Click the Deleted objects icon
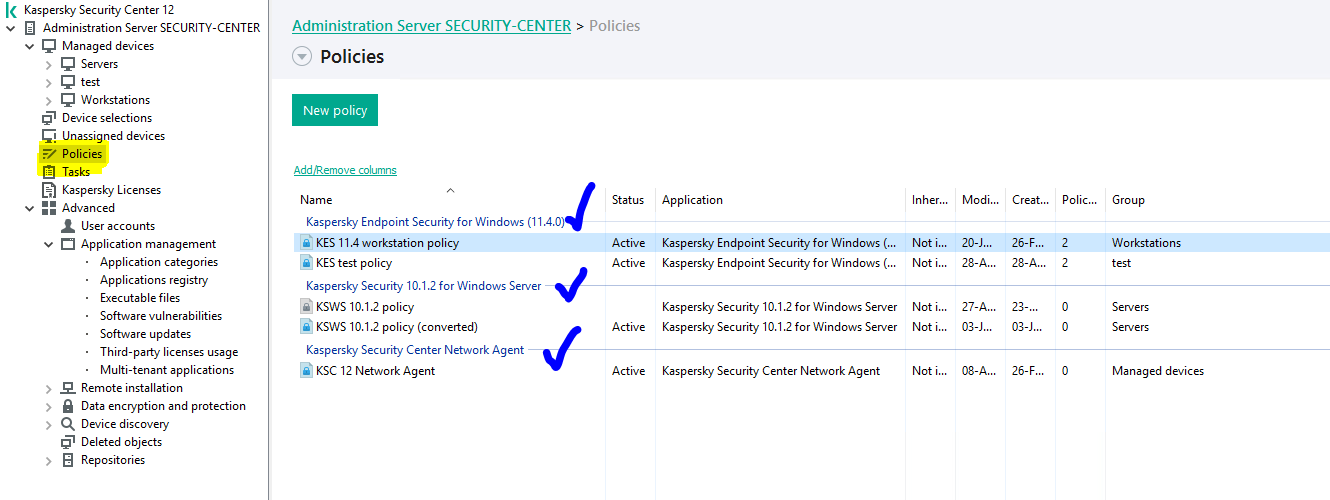This screenshot has height=500, width=1330. pos(68,442)
